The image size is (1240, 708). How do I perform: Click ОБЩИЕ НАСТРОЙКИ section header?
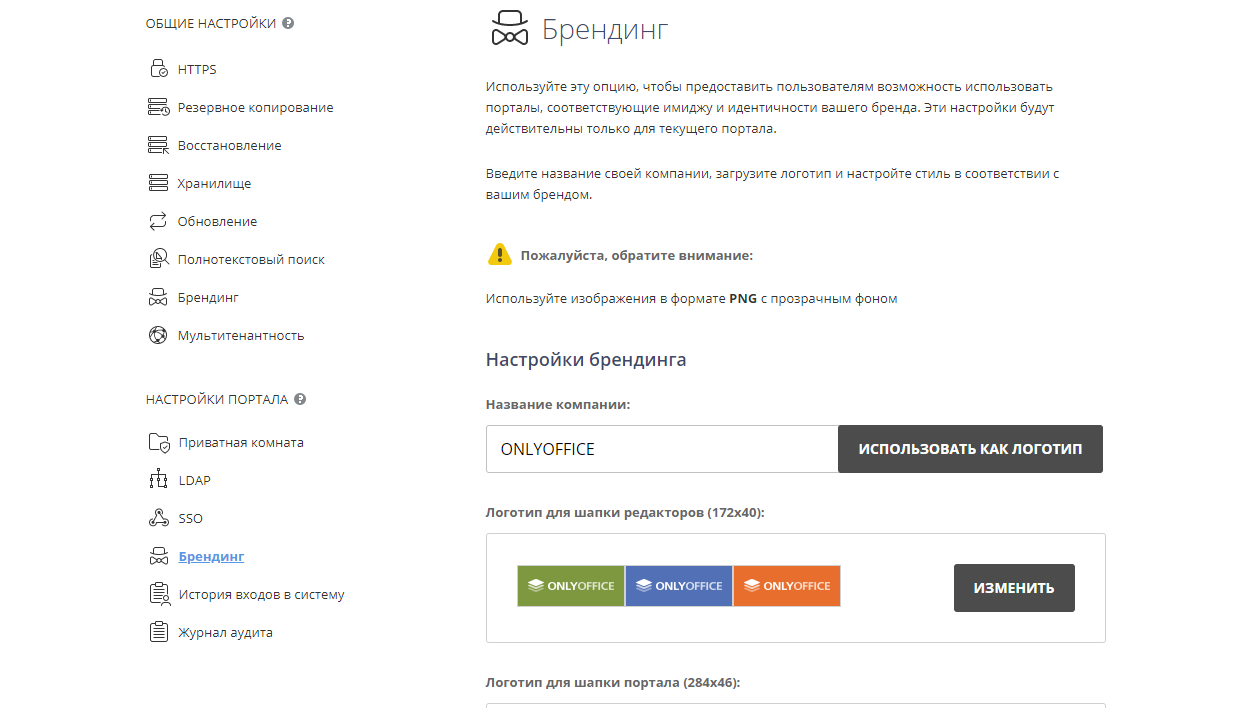(x=211, y=23)
